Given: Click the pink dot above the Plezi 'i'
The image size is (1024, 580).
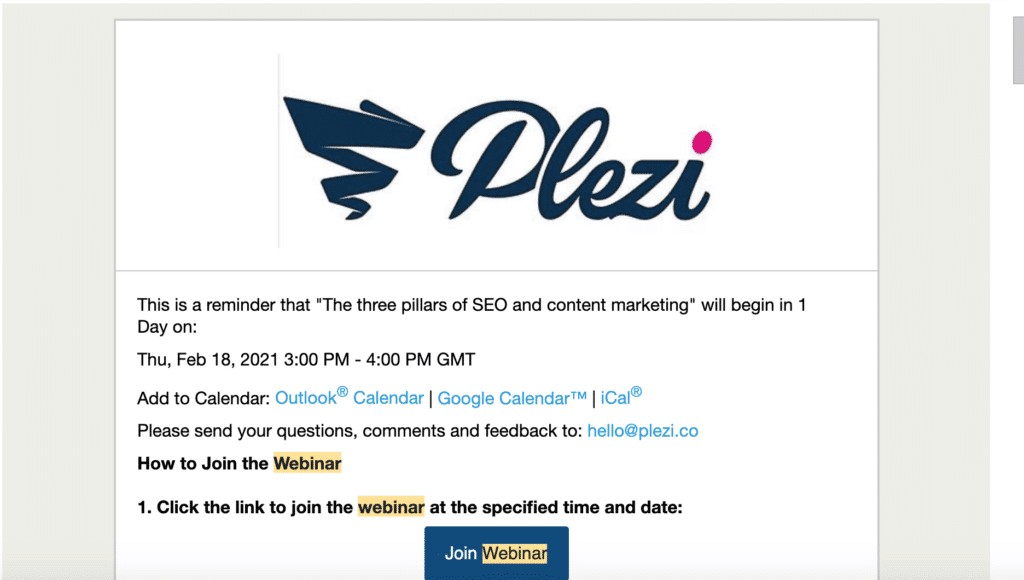Looking at the screenshot, I should (x=702, y=142).
